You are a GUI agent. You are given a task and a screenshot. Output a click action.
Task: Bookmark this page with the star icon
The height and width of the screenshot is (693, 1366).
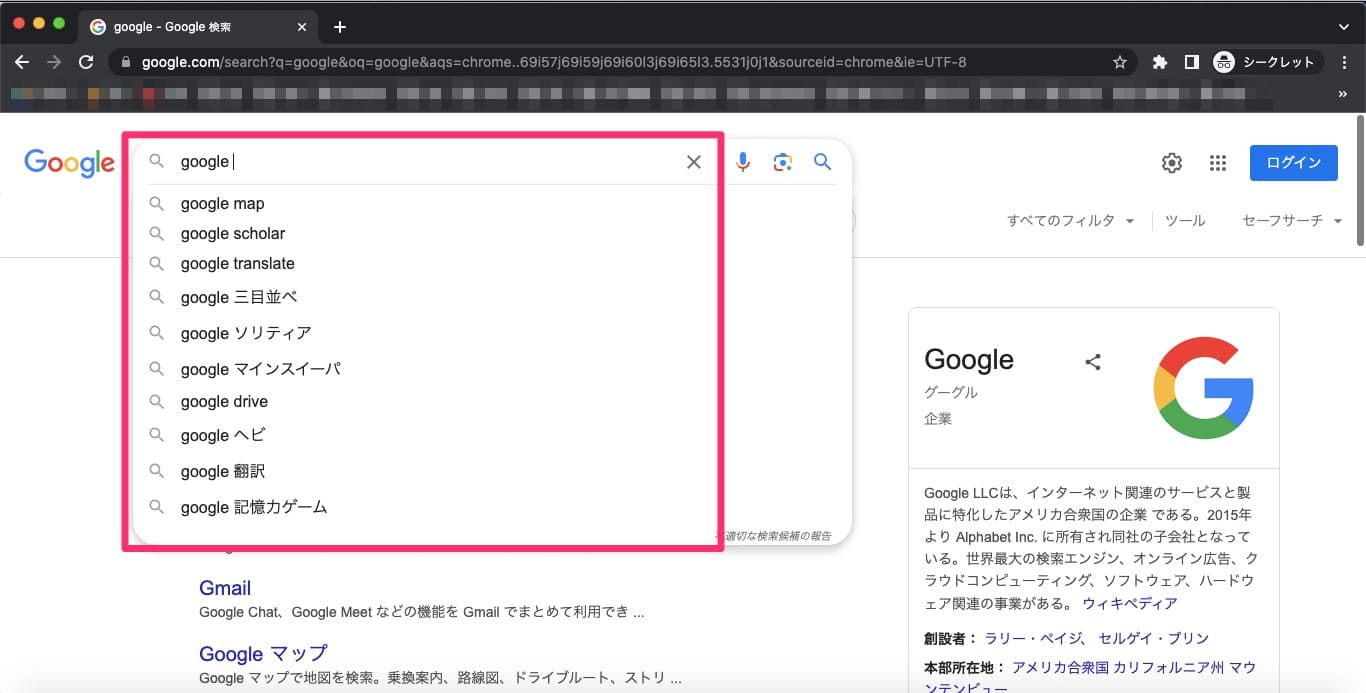click(1120, 62)
